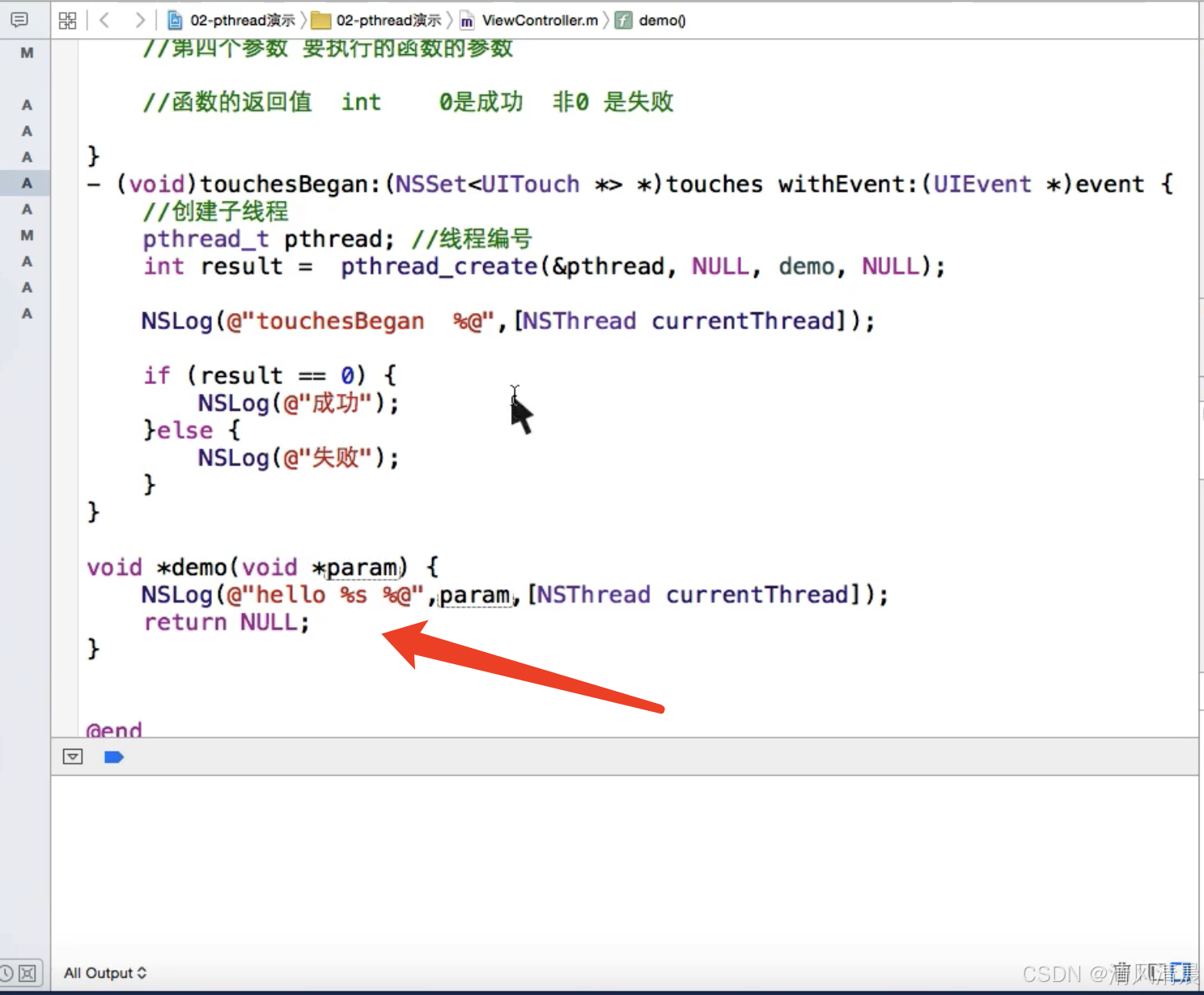The image size is (1204, 995).
Task: Open the 02-pthread演示 folder breadcrumb
Action: (389, 20)
